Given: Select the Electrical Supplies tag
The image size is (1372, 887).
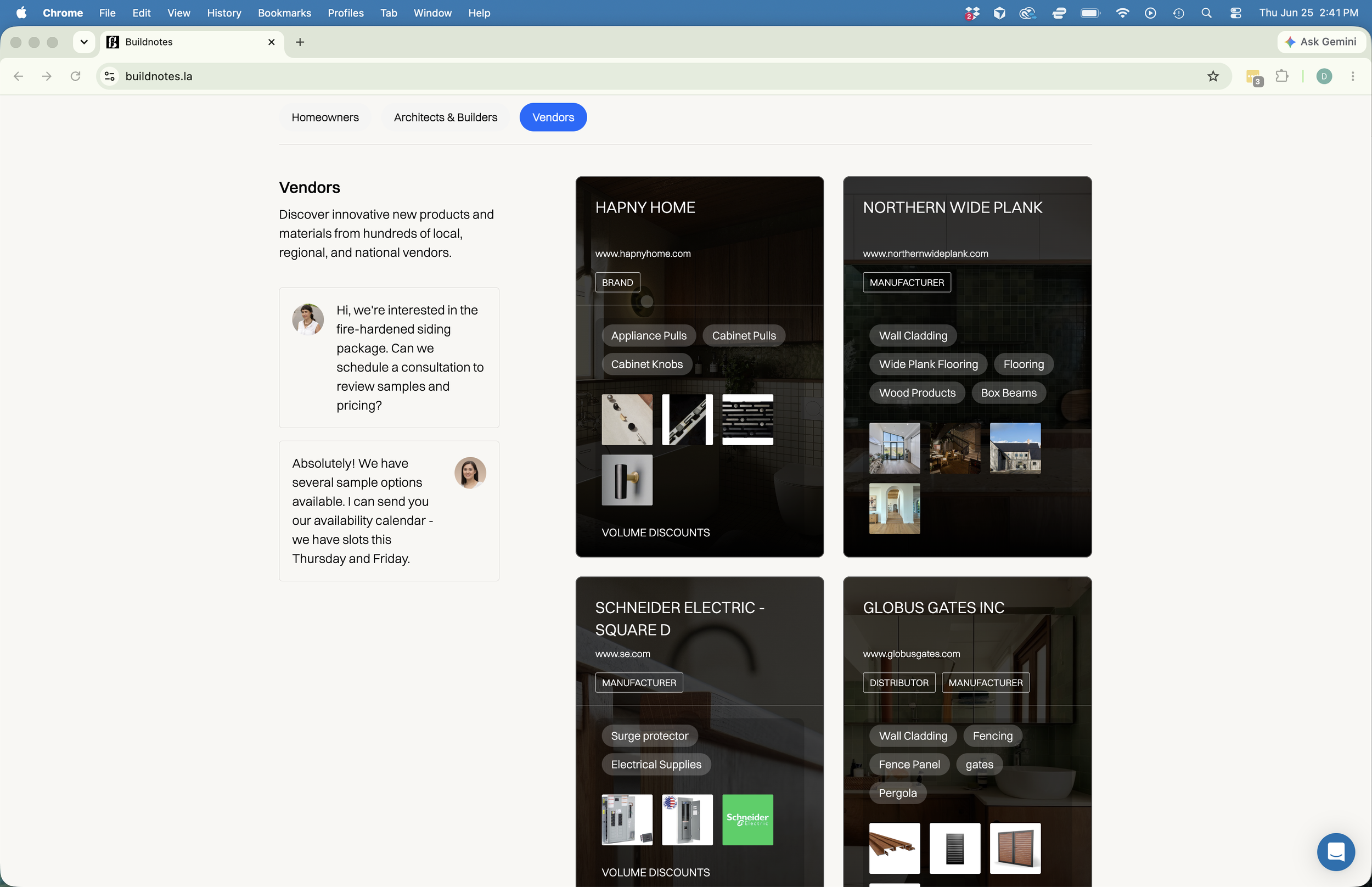Looking at the screenshot, I should (x=656, y=765).
